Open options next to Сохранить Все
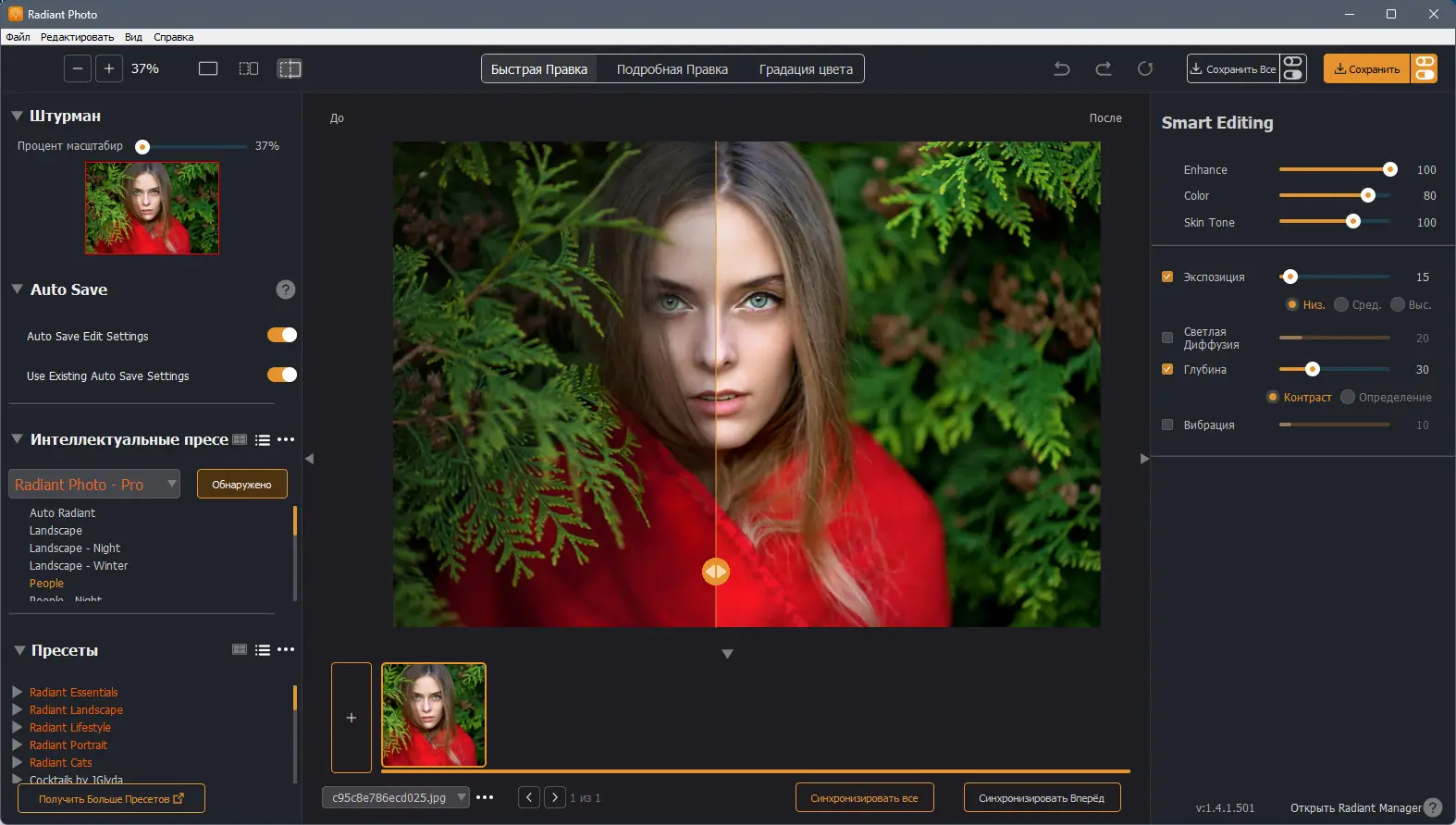 pos(1293,68)
